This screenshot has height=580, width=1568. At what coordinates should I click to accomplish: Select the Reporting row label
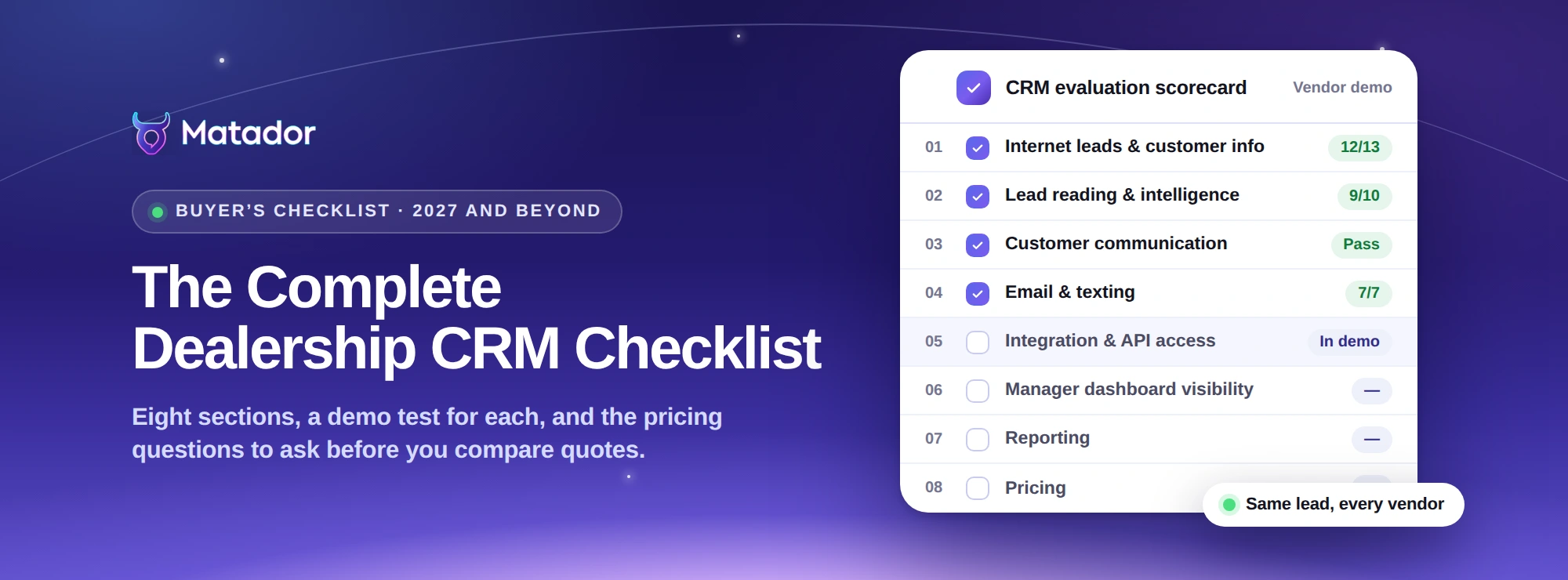(x=1047, y=438)
